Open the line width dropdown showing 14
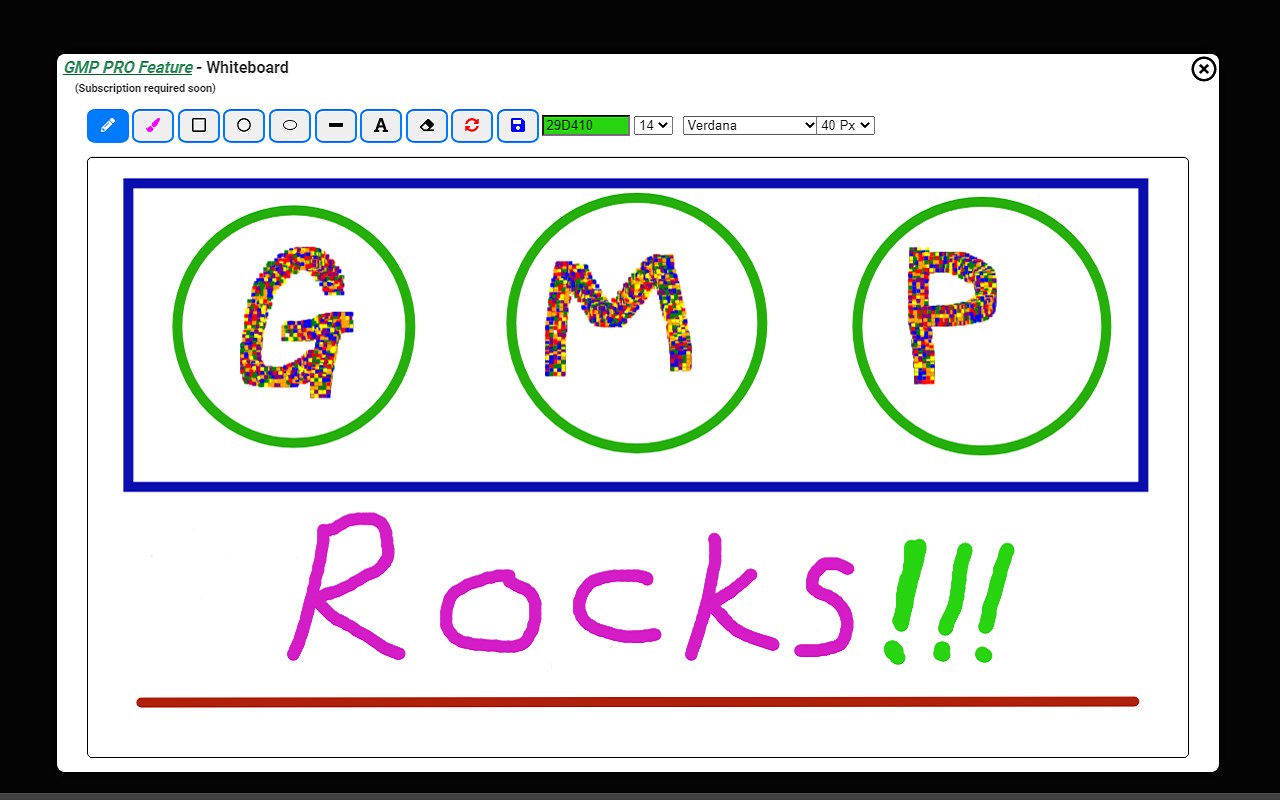The width and height of the screenshot is (1280, 800). click(653, 125)
